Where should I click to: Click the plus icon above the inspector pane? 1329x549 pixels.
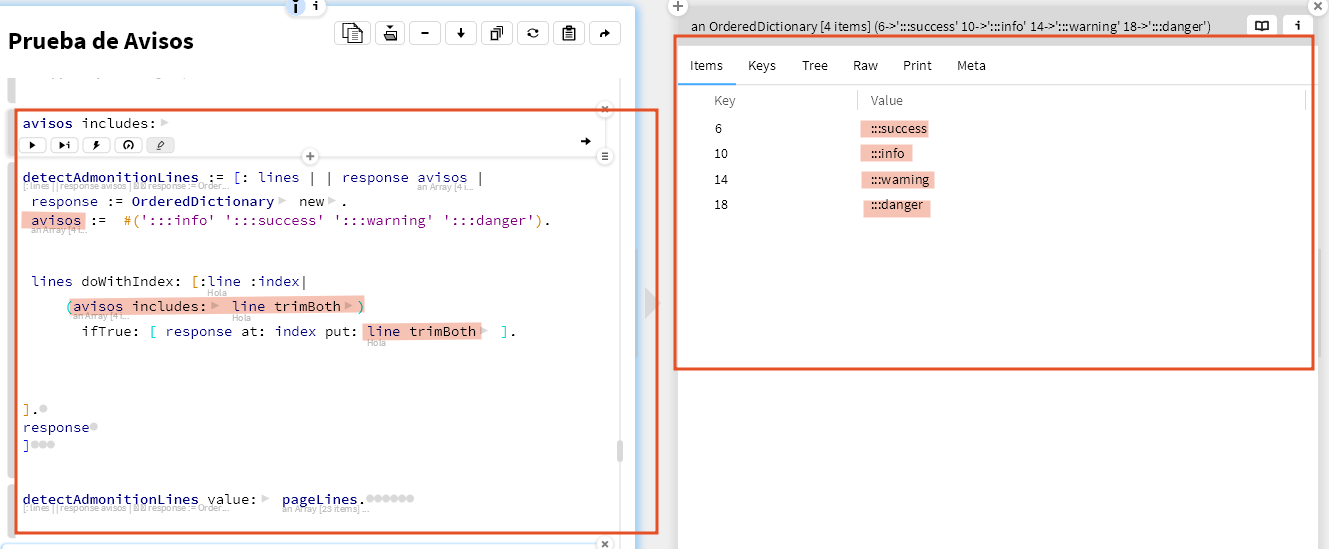[x=677, y=6]
